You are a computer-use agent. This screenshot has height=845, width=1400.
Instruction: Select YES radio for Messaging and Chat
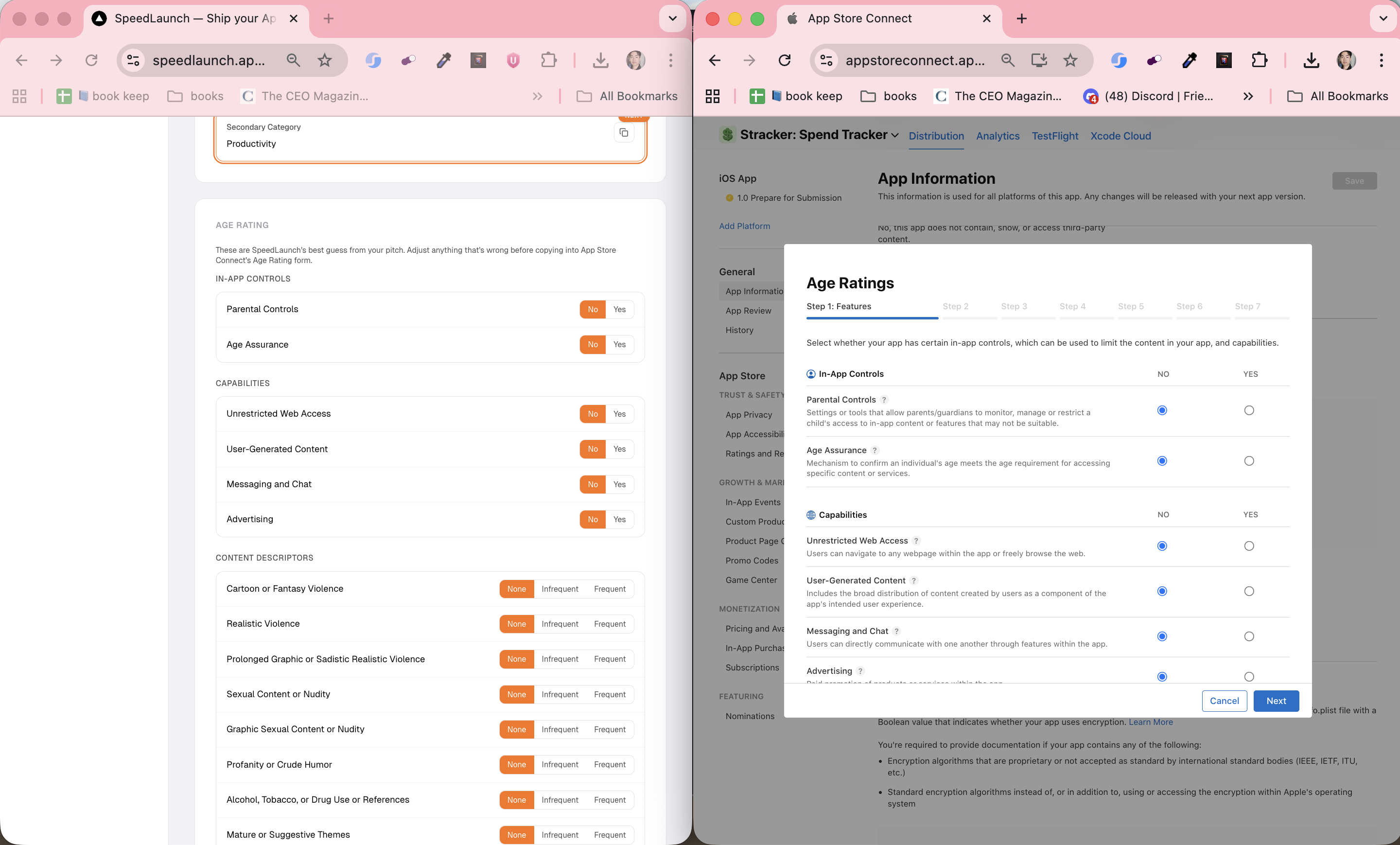(x=1248, y=636)
